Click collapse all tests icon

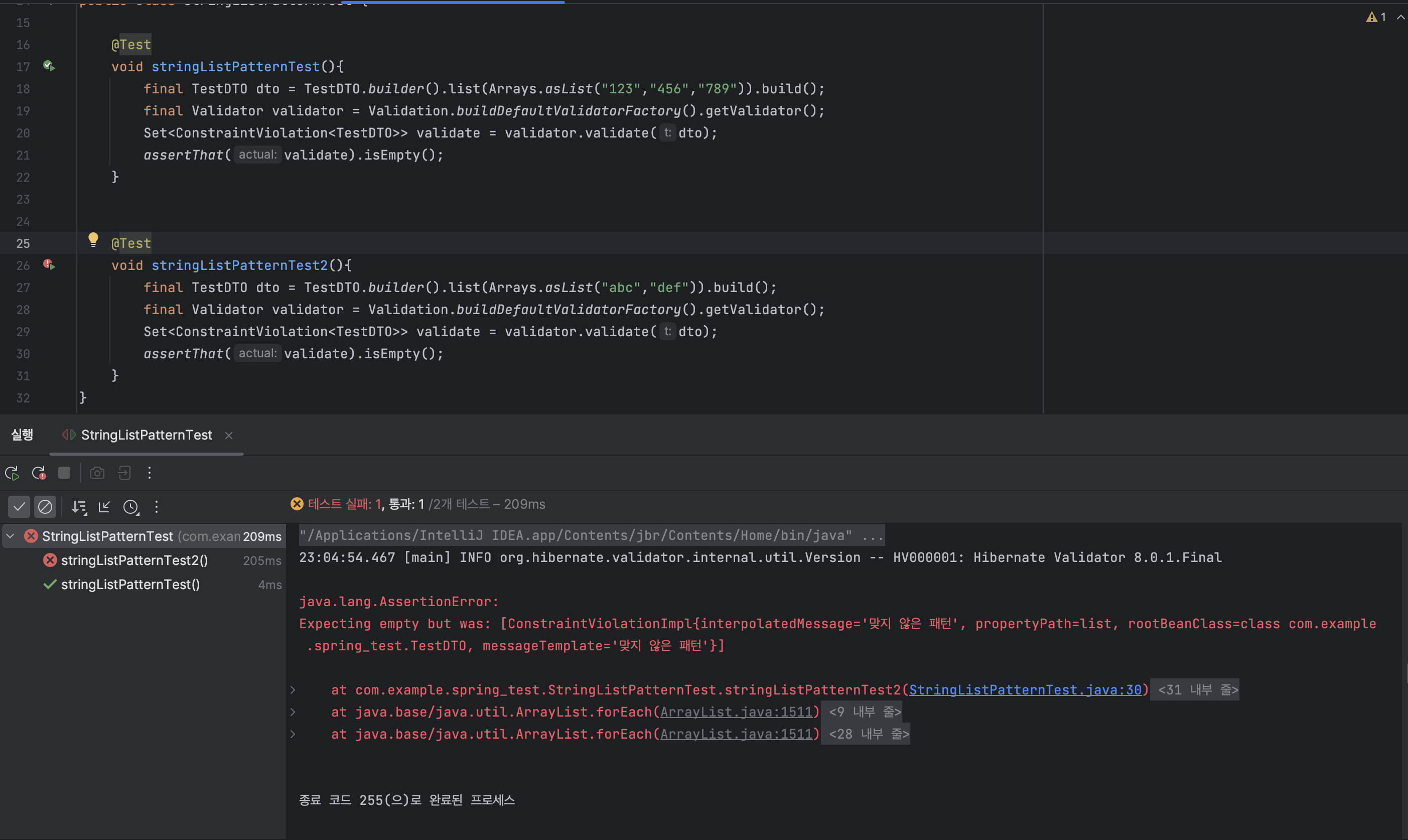(x=104, y=507)
